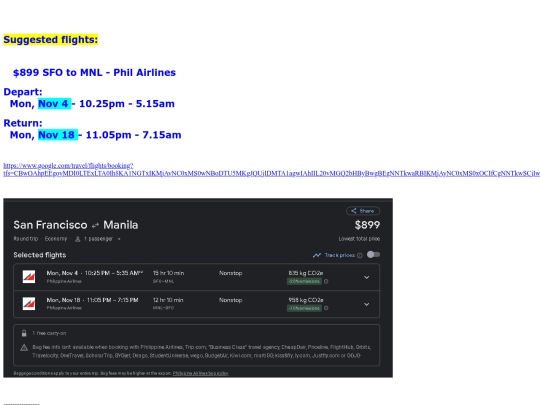The image size is (540, 405).
Task: Click Philippine Airlines logo on Nov 4 flight
Action: 29,277
